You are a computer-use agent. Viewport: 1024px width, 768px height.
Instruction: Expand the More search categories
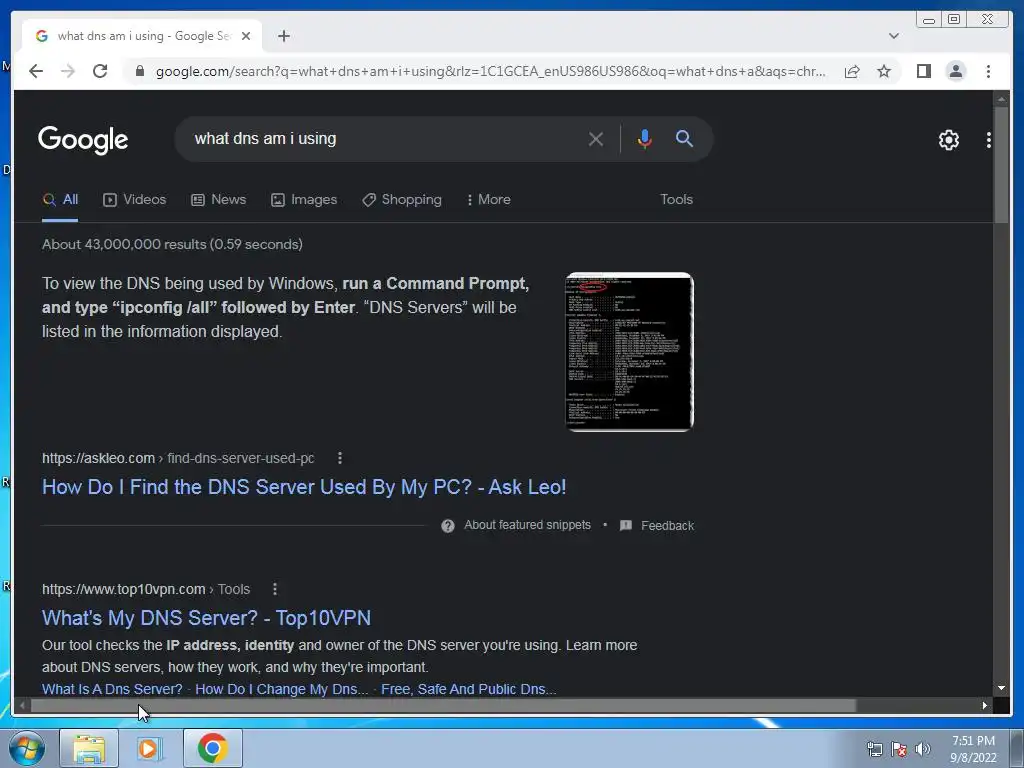(x=488, y=200)
